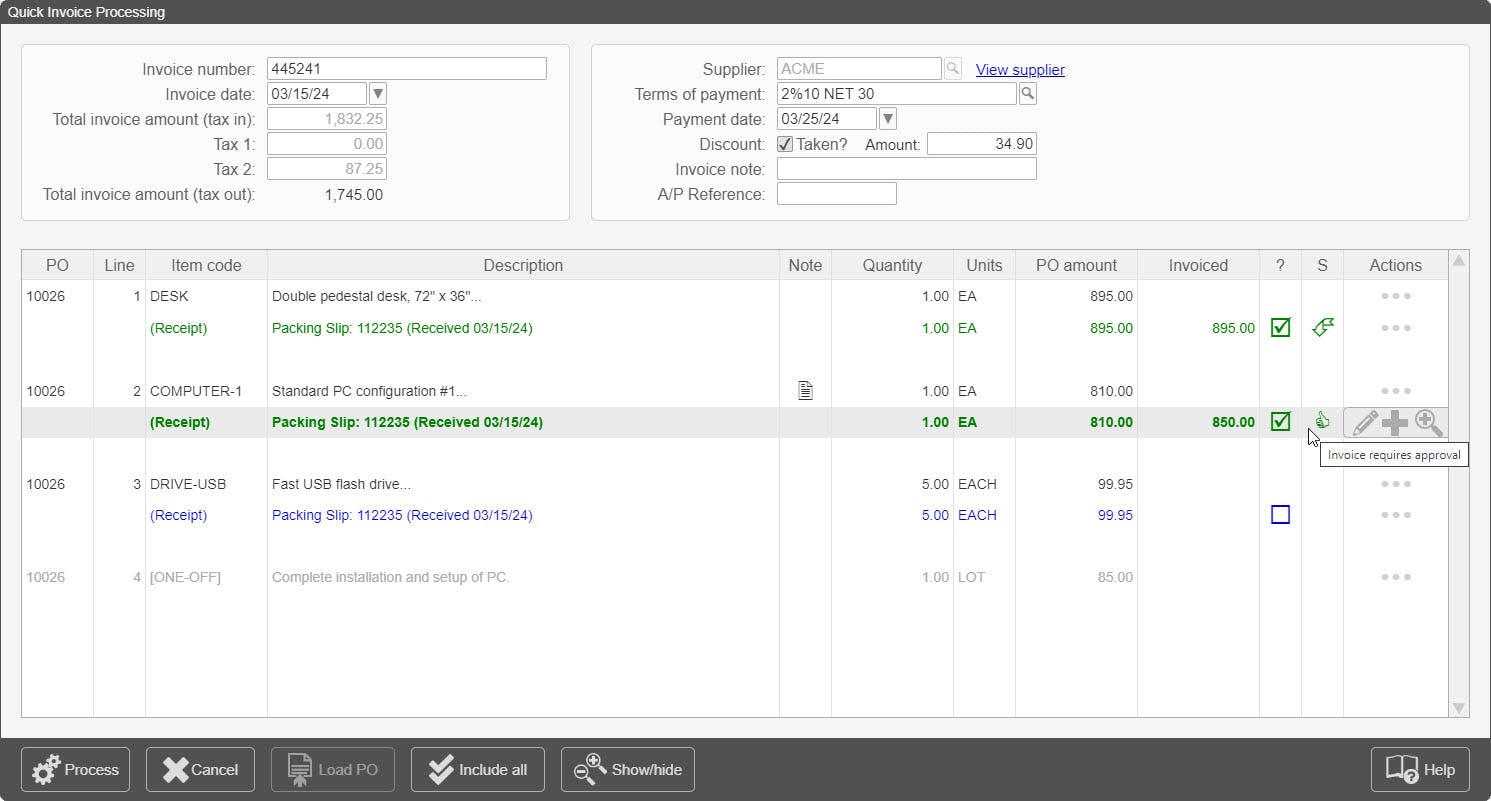Screen dimensions: 1491x801
Task: Open the magnifier drill-down icon in the Actions toolbar
Action: 1428,422
